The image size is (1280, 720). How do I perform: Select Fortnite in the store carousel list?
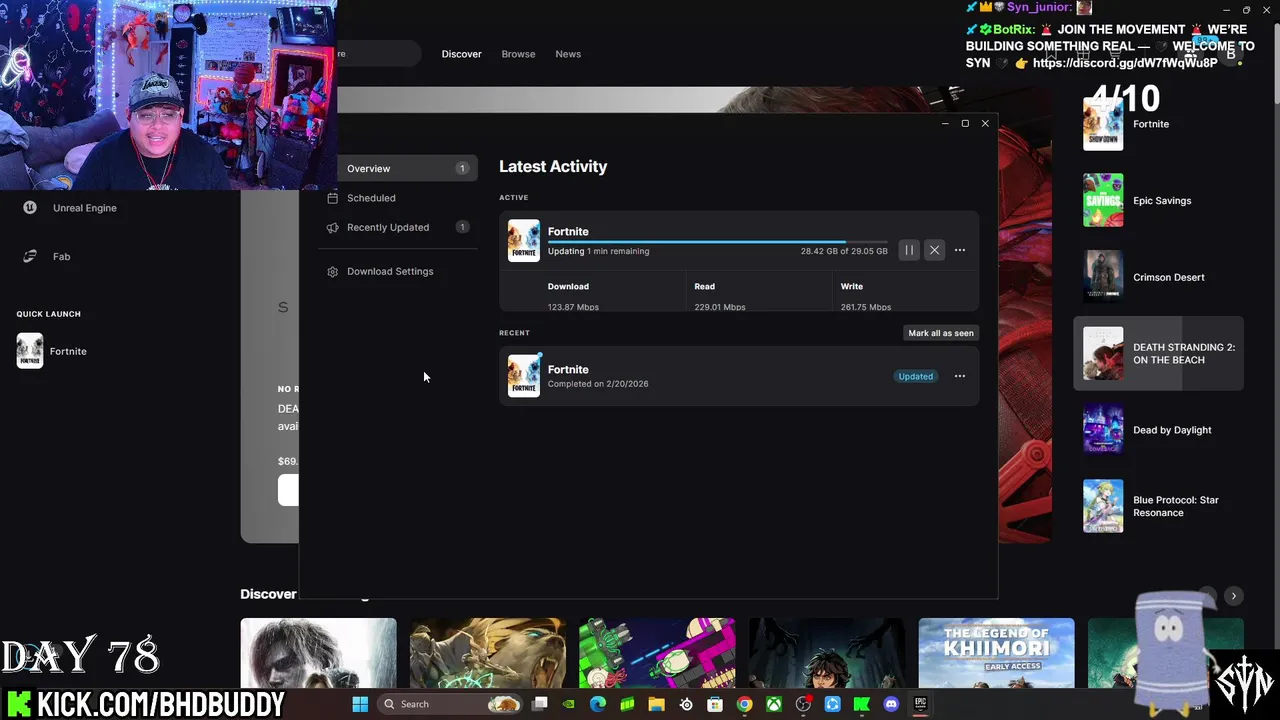(x=1158, y=124)
